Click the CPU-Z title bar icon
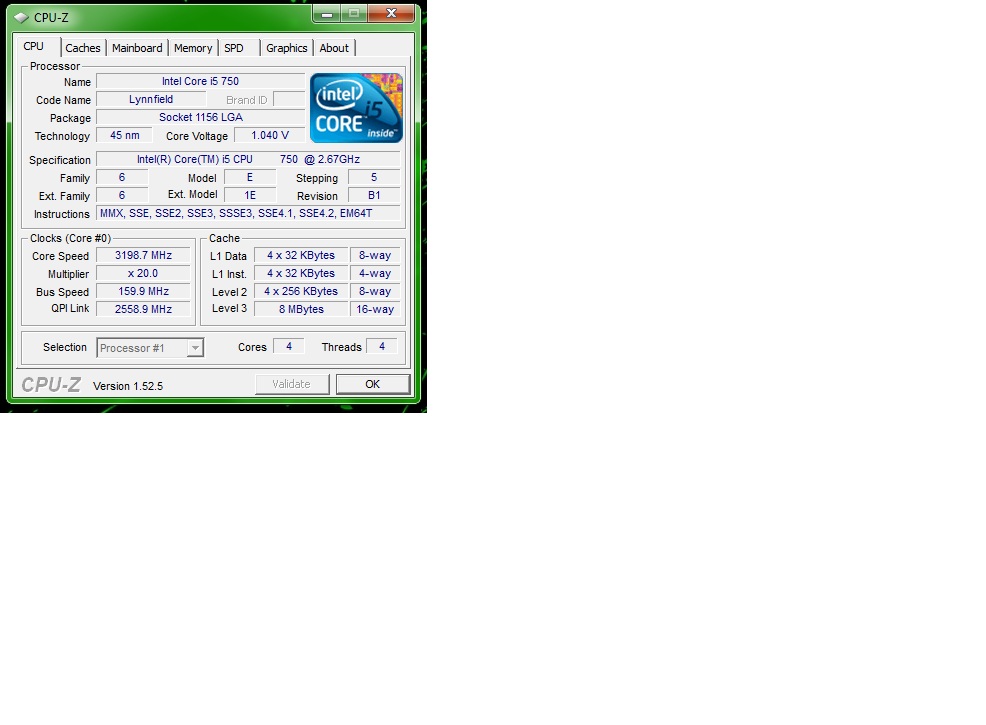 (21, 18)
